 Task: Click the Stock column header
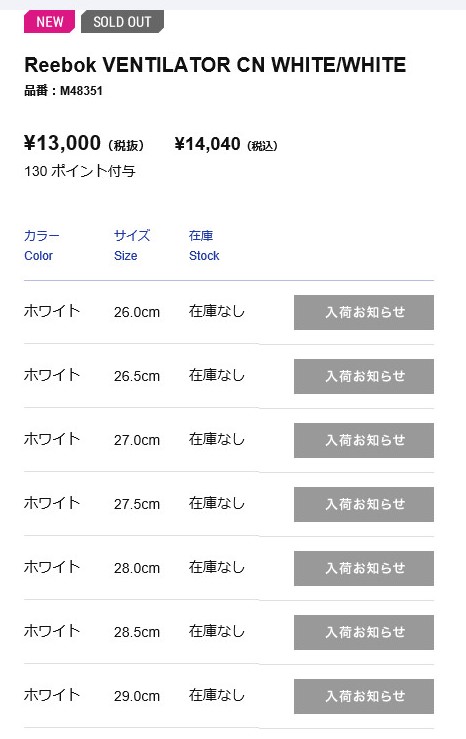click(x=204, y=246)
